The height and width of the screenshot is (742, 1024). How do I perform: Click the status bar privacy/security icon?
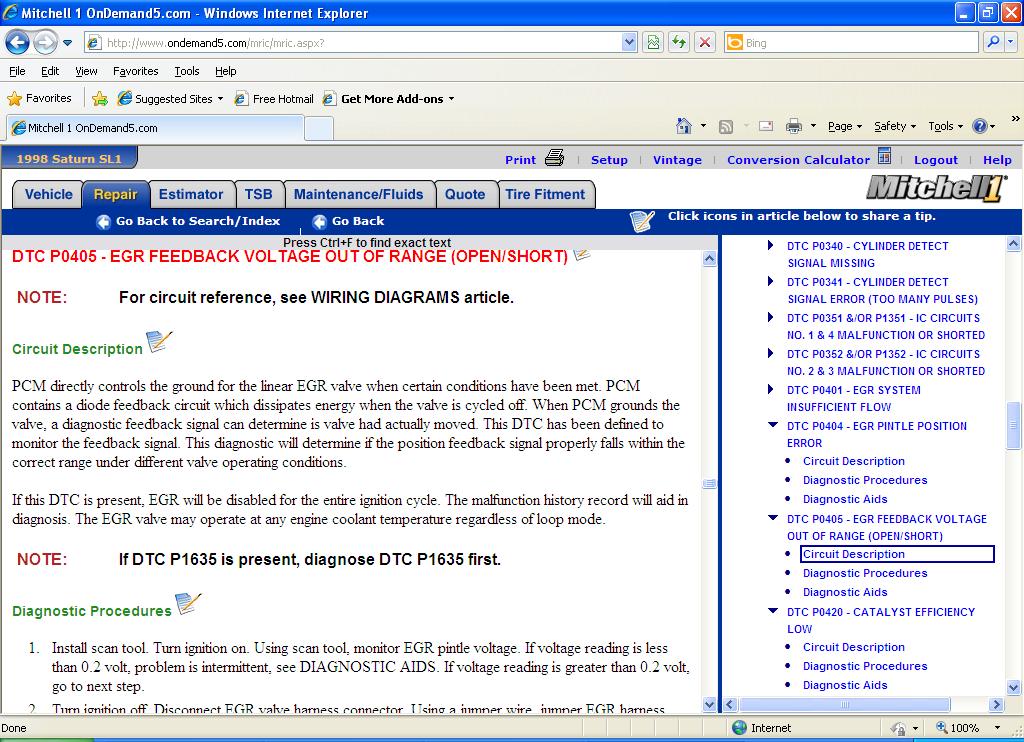(899, 728)
